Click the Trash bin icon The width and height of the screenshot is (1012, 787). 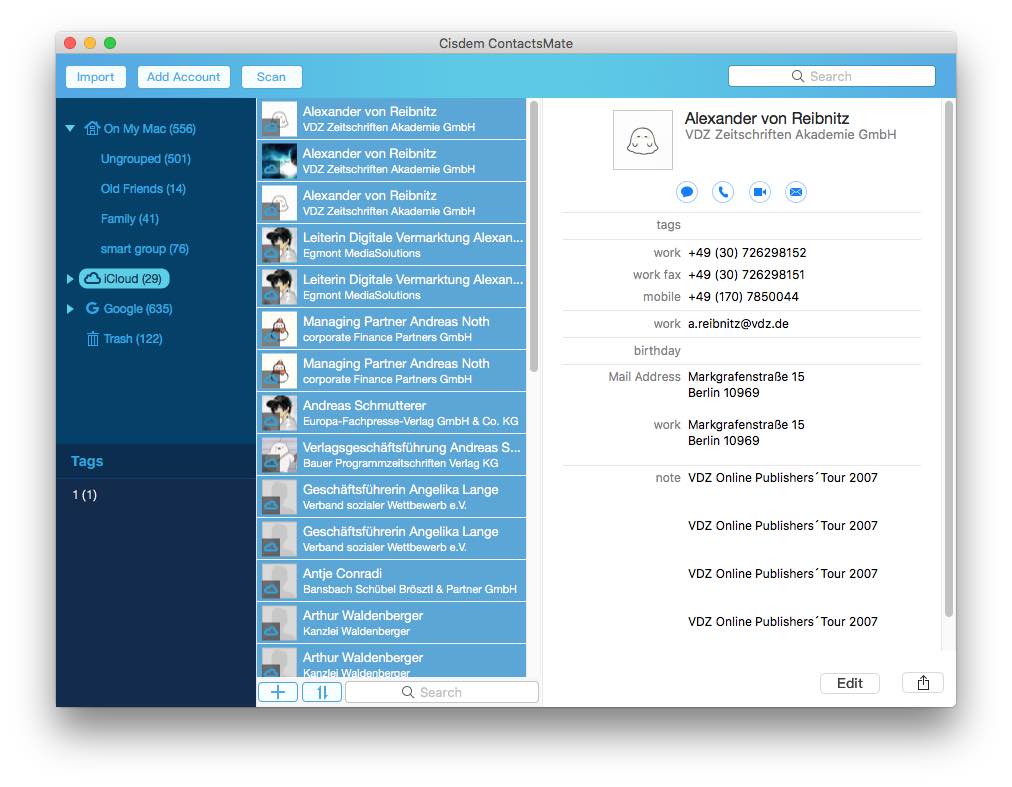click(93, 338)
